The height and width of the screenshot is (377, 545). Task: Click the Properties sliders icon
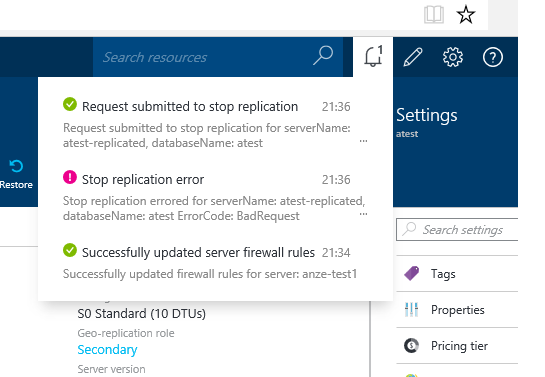click(x=412, y=310)
